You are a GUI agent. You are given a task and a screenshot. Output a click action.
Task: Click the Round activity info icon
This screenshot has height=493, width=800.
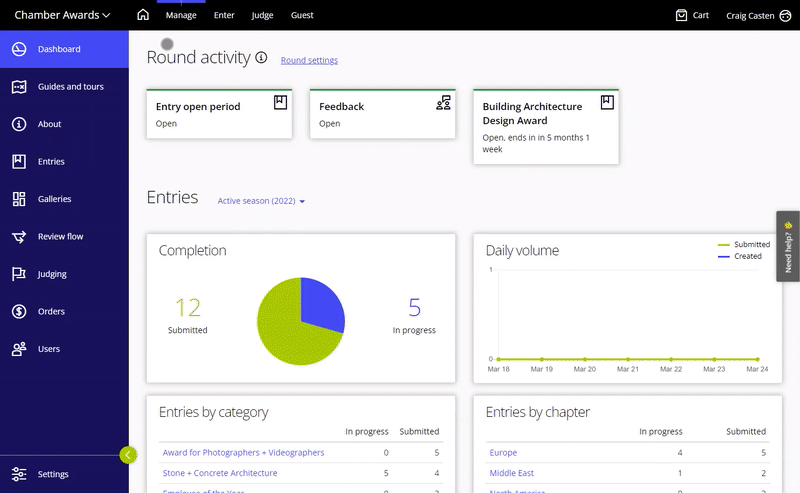point(261,58)
